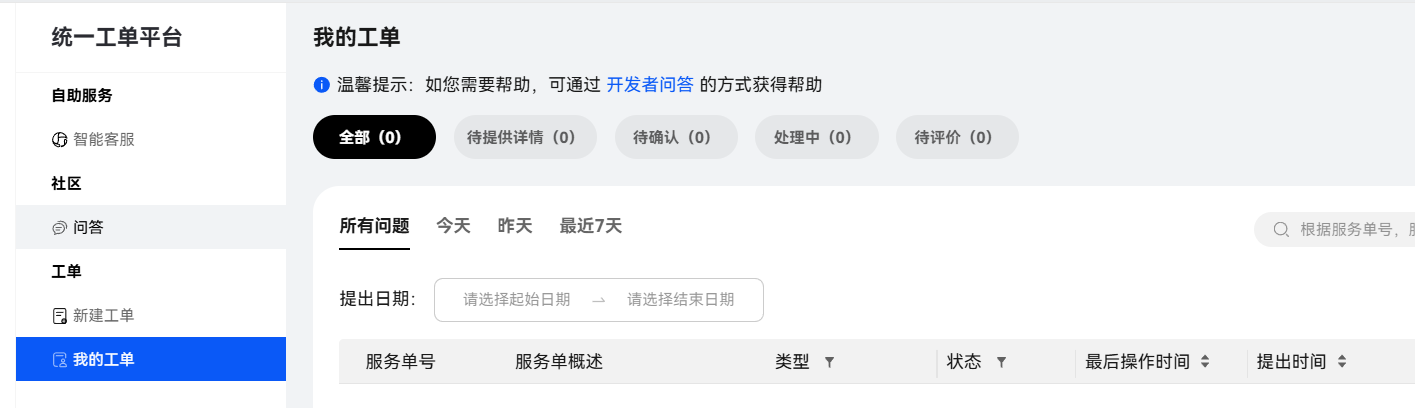Click the blue info icon beside 温馨提示
The image size is (1415, 408).
coord(321,85)
